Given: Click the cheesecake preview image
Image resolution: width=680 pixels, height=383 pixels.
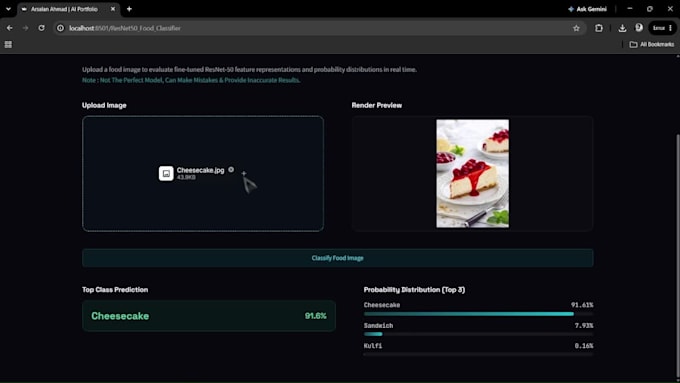Looking at the screenshot, I should click(473, 173).
